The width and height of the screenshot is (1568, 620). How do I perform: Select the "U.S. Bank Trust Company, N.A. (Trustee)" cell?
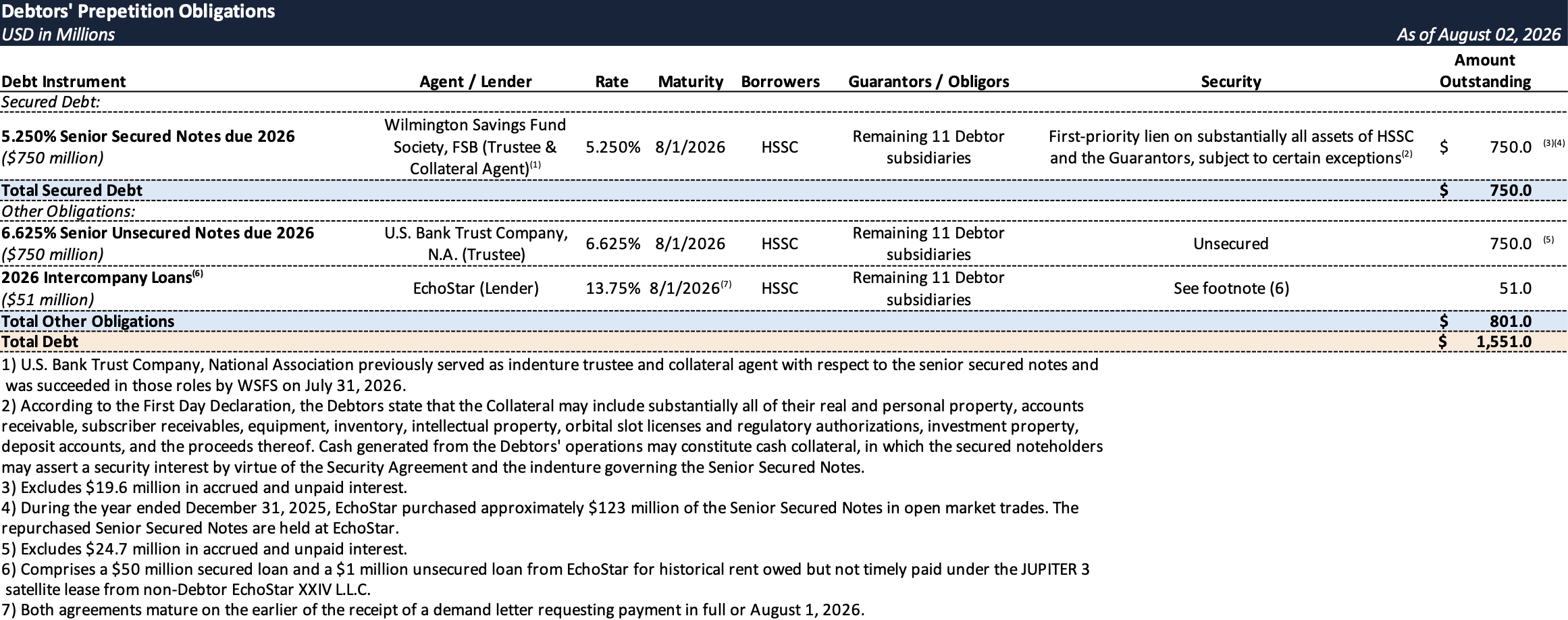[475, 244]
